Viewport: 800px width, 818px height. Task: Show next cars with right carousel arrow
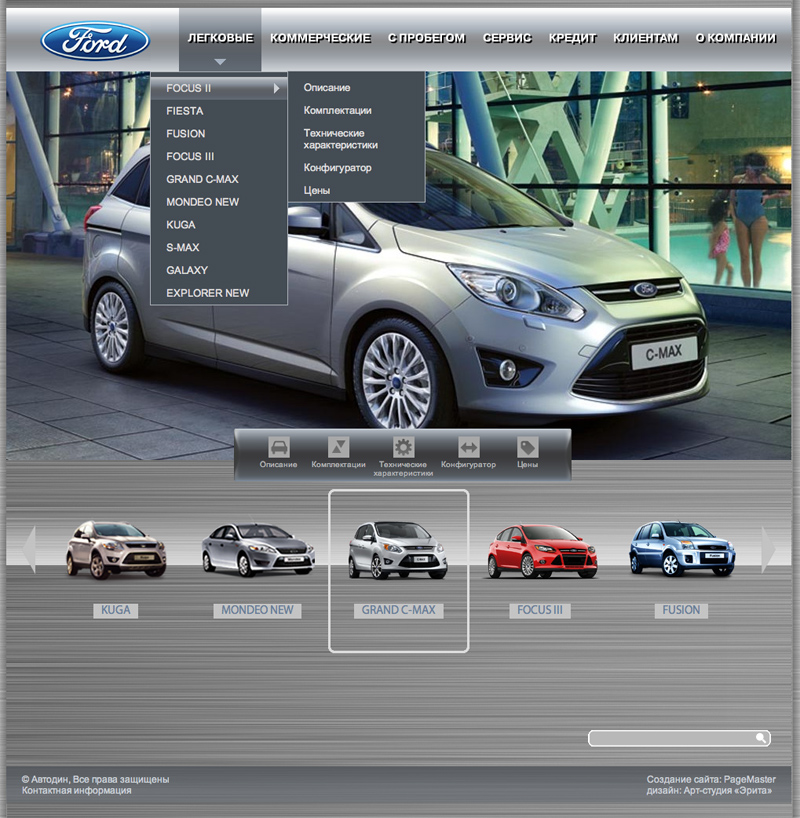click(x=769, y=549)
